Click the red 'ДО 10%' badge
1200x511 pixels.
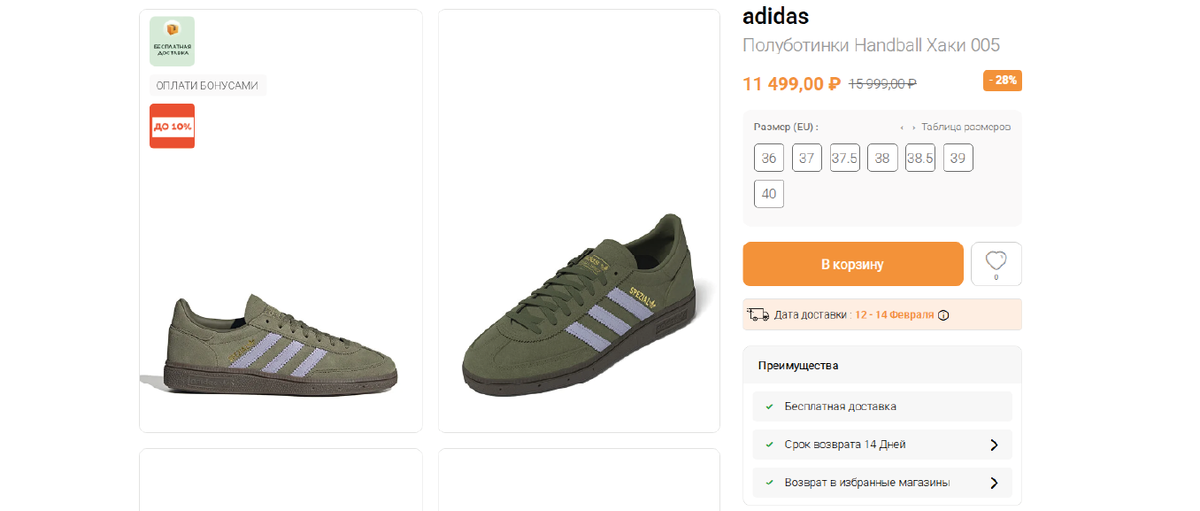tap(172, 126)
